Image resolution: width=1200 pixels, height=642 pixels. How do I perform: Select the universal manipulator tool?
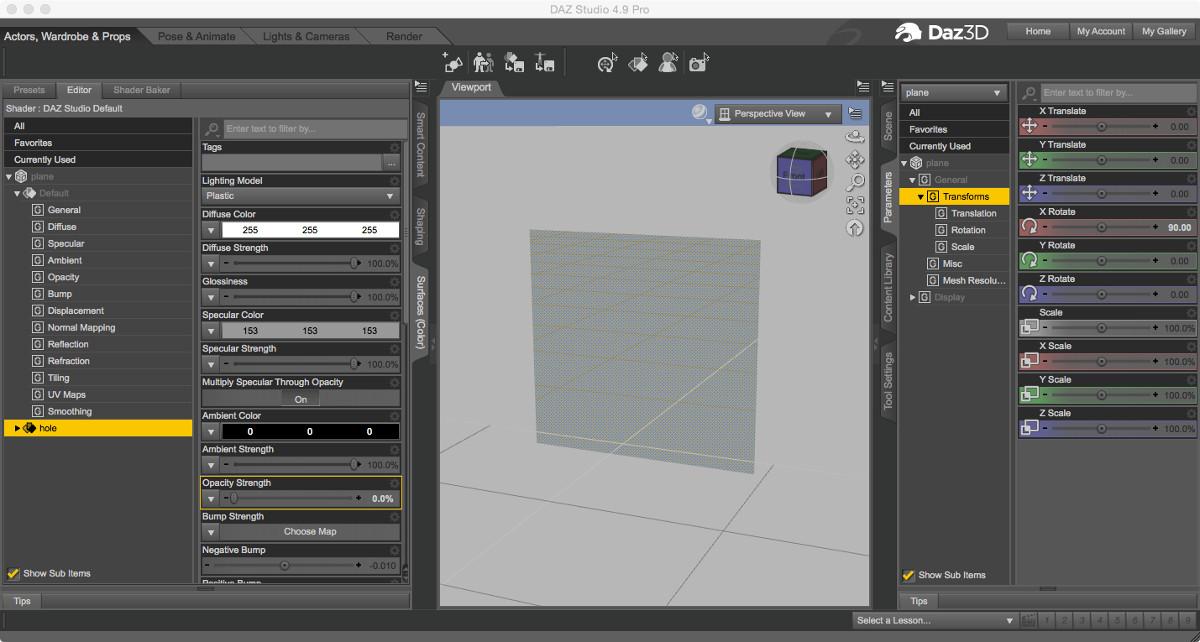(x=607, y=63)
